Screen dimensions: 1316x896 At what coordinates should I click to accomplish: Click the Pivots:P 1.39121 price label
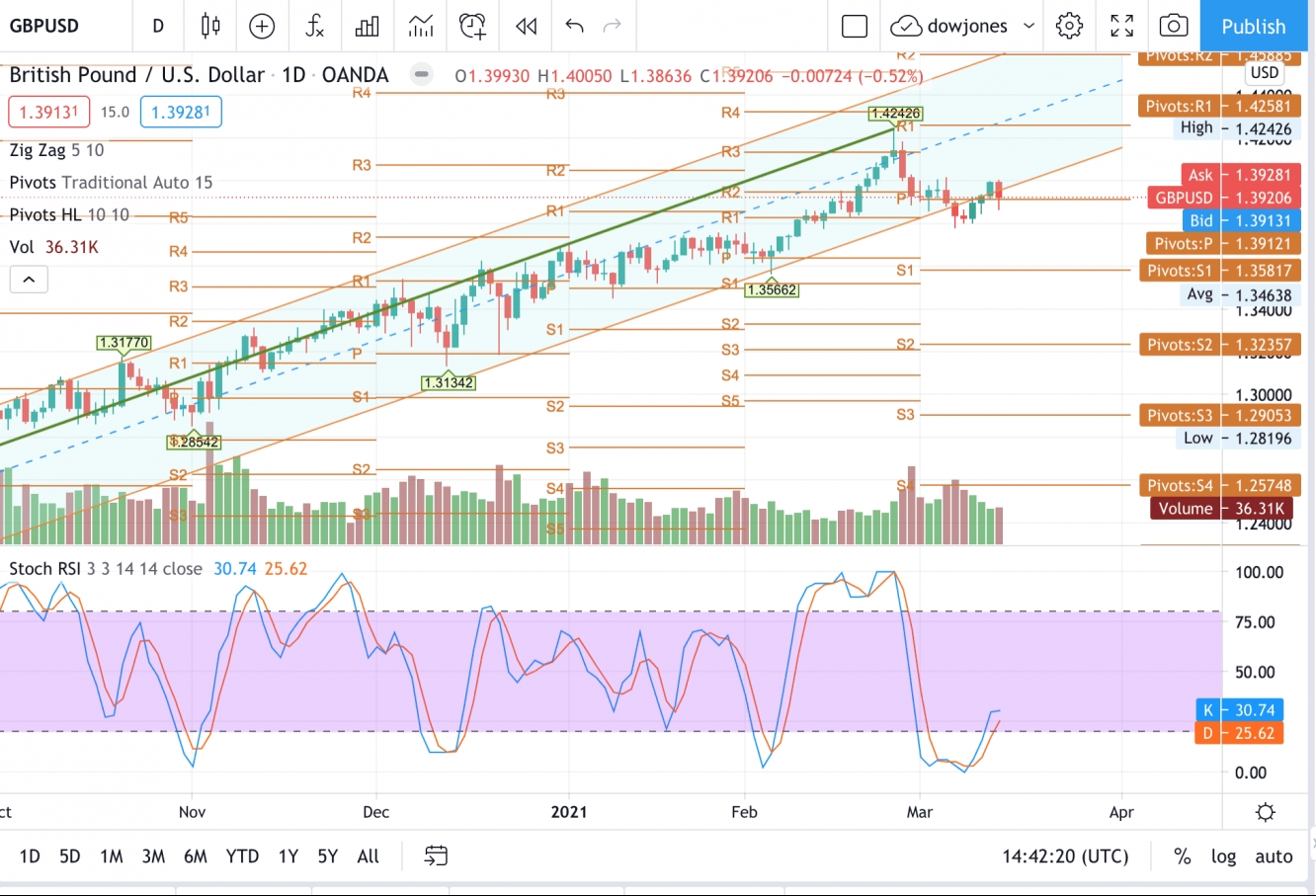(1223, 244)
